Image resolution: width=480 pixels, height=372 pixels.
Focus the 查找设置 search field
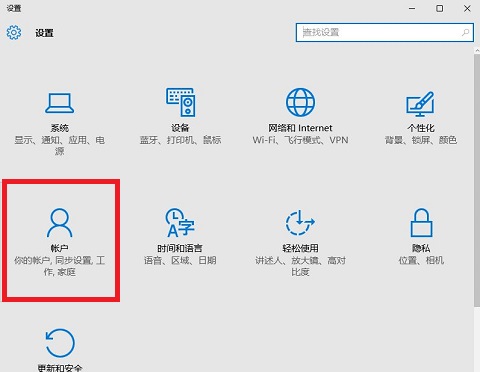pyautogui.click(x=385, y=32)
